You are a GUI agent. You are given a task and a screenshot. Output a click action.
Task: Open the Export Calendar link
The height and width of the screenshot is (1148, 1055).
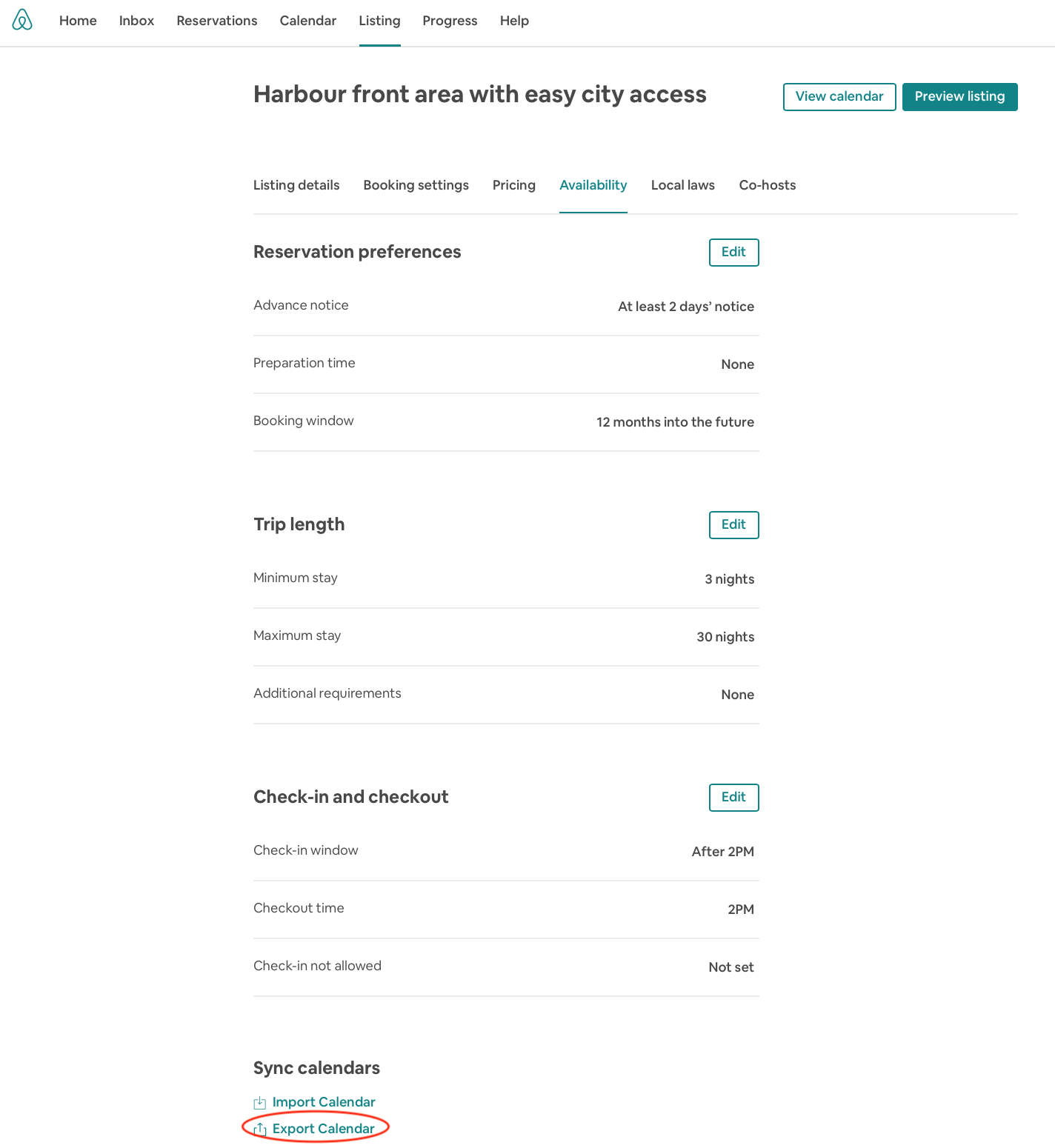[323, 1129]
